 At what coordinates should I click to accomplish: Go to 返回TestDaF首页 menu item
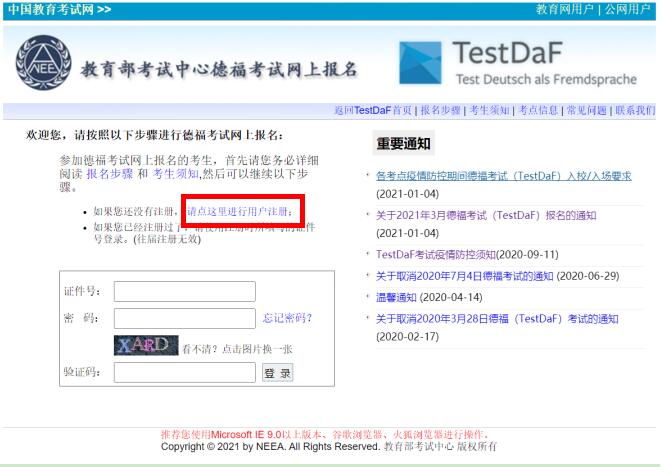point(373,111)
